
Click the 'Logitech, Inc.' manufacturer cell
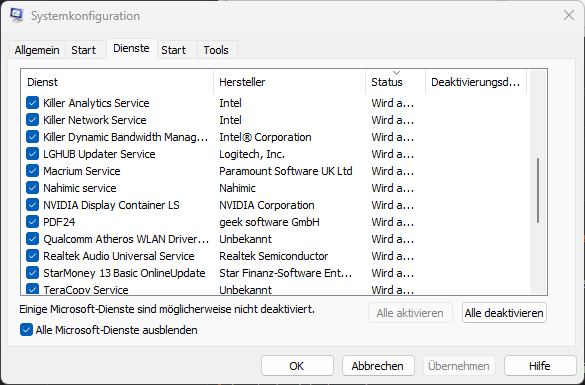click(x=252, y=154)
